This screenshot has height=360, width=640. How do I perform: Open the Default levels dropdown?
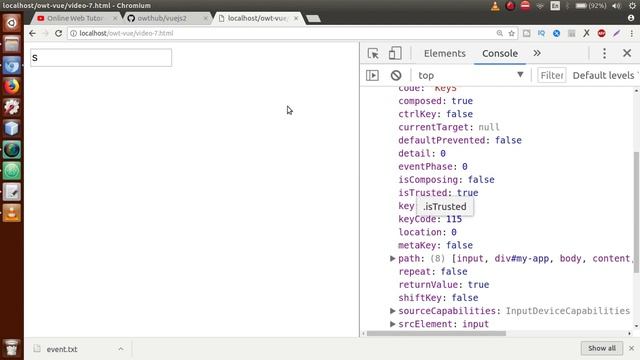pos(605,76)
